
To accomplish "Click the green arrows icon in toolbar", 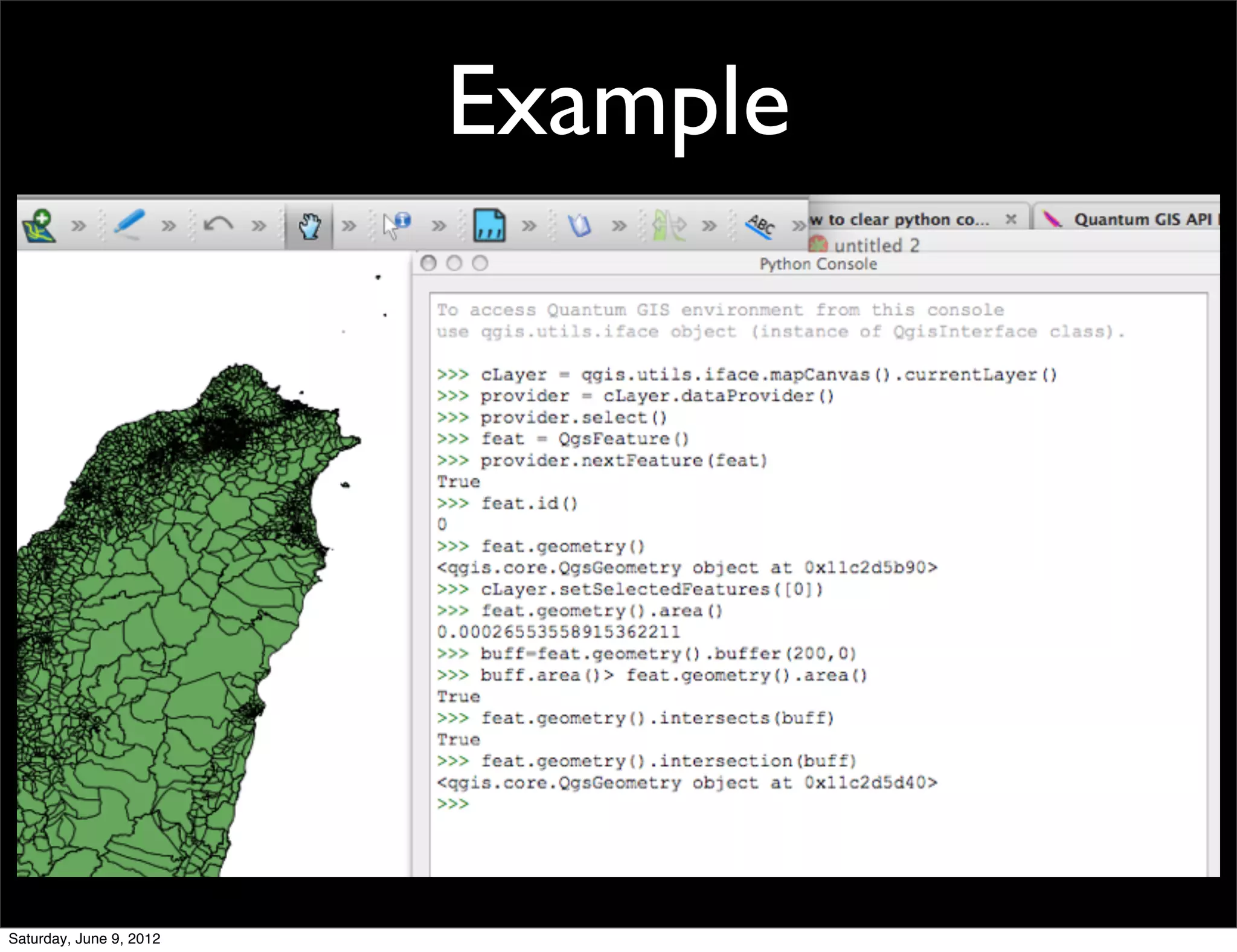I will click(669, 225).
